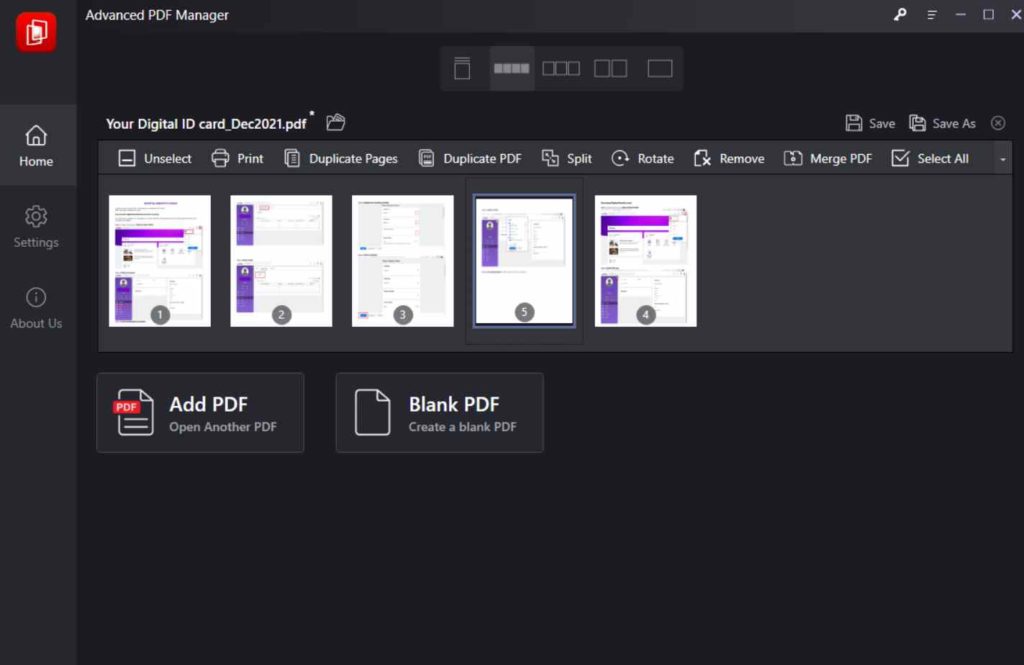Click the Advanced PDF Manager logo icon

pyautogui.click(x=36, y=31)
